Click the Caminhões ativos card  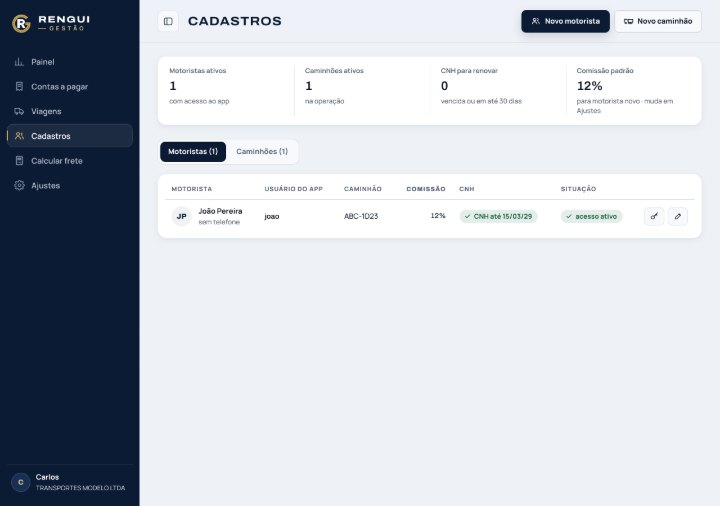click(362, 90)
